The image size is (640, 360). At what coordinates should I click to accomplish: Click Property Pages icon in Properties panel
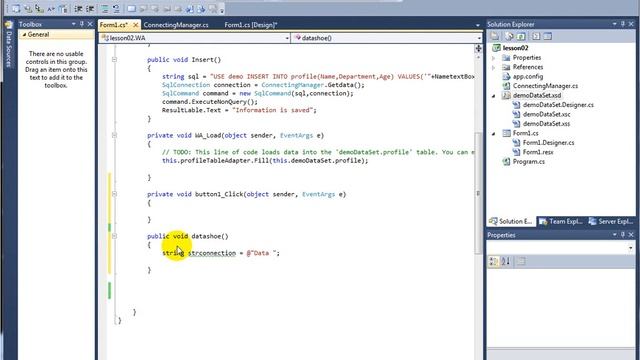click(521, 261)
